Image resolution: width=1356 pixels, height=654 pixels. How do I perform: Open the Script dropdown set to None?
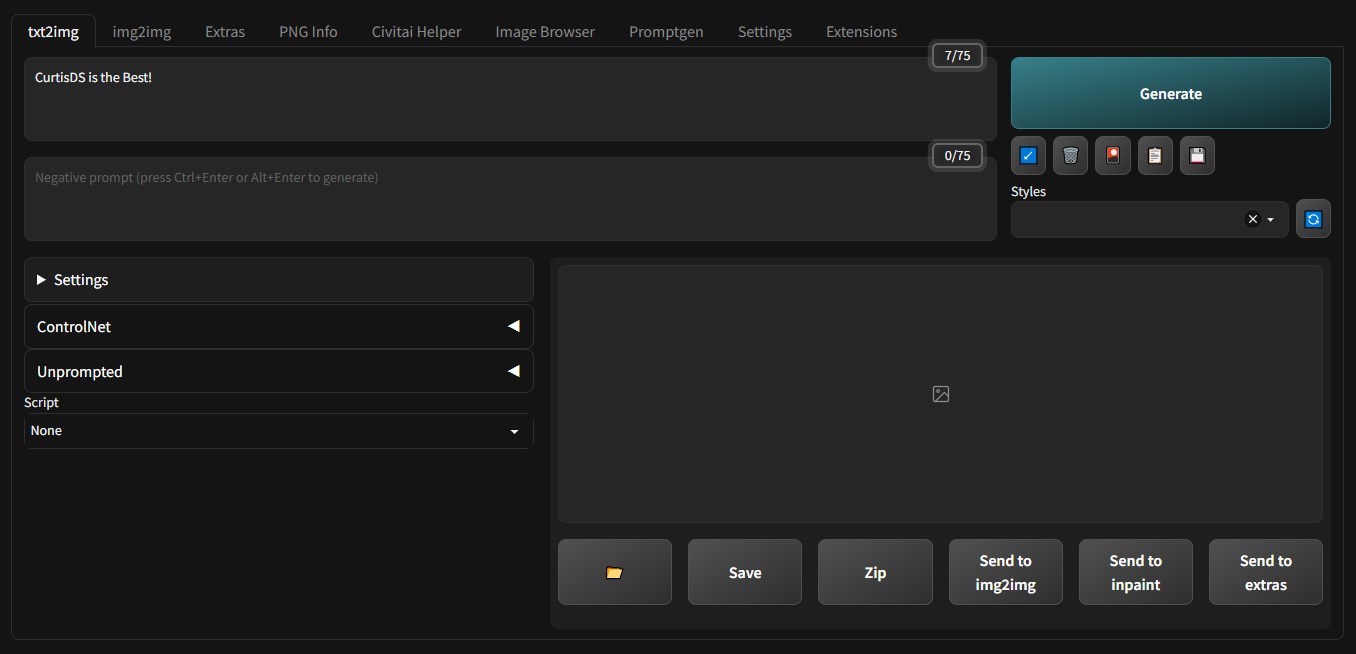coord(279,431)
